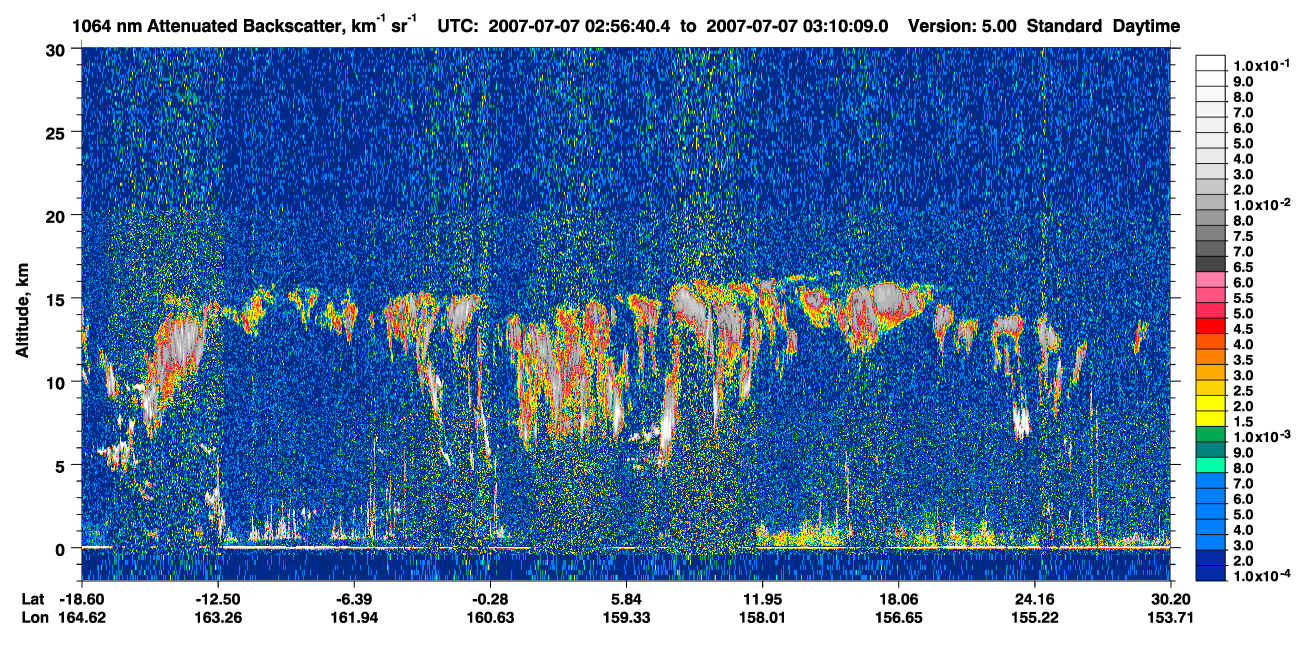Click the longitude value 159.33
Viewport: 1300px width, 667px height.
point(626,617)
